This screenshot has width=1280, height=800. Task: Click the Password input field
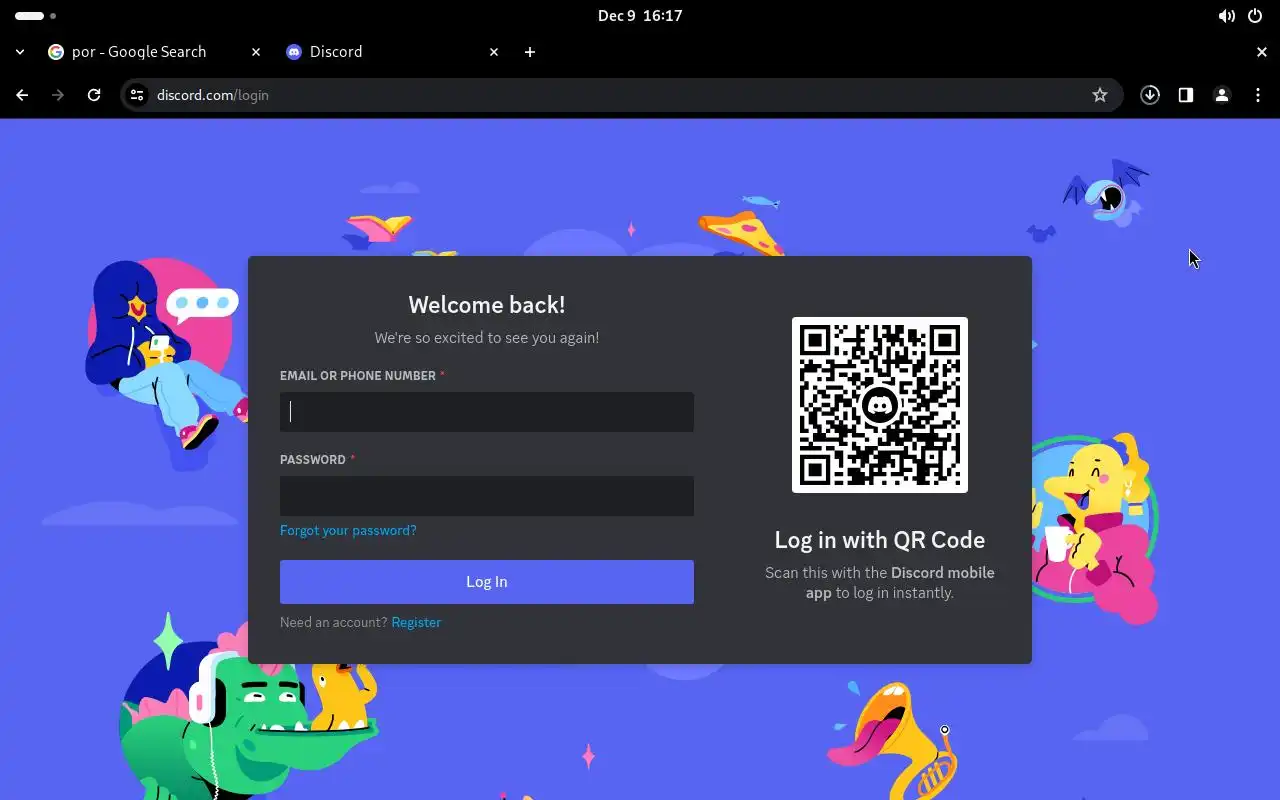point(487,496)
